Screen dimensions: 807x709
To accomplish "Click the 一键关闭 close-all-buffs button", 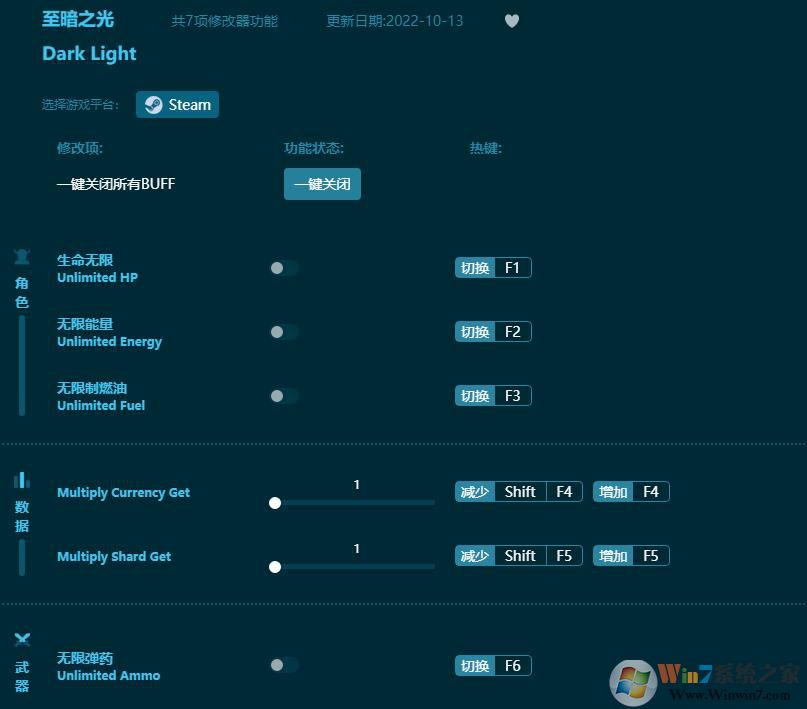I will (322, 184).
